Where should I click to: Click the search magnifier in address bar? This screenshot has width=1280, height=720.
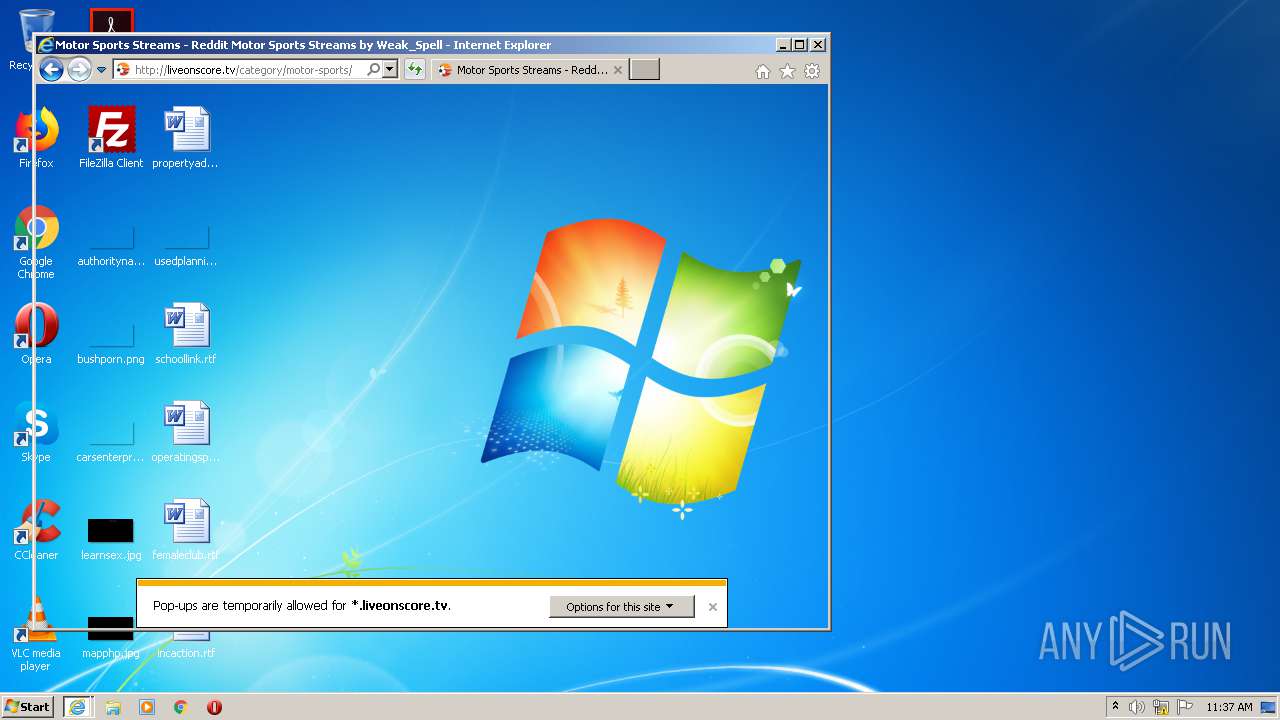pyautogui.click(x=374, y=70)
